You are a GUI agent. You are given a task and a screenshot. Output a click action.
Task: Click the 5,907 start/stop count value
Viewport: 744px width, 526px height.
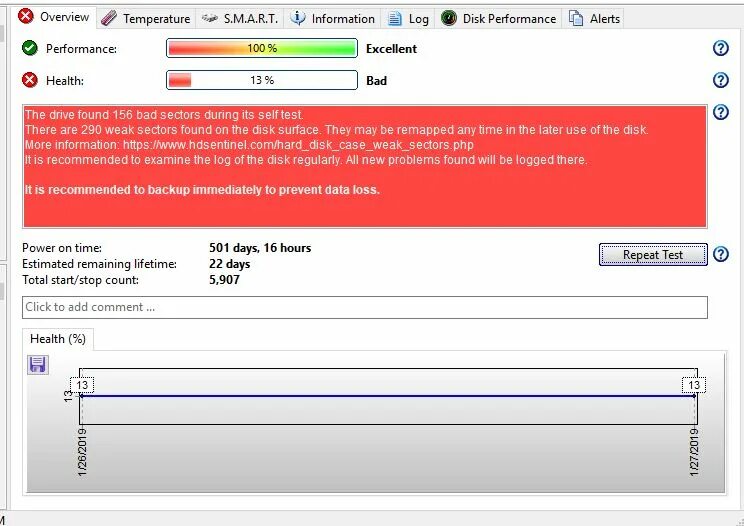click(224, 280)
